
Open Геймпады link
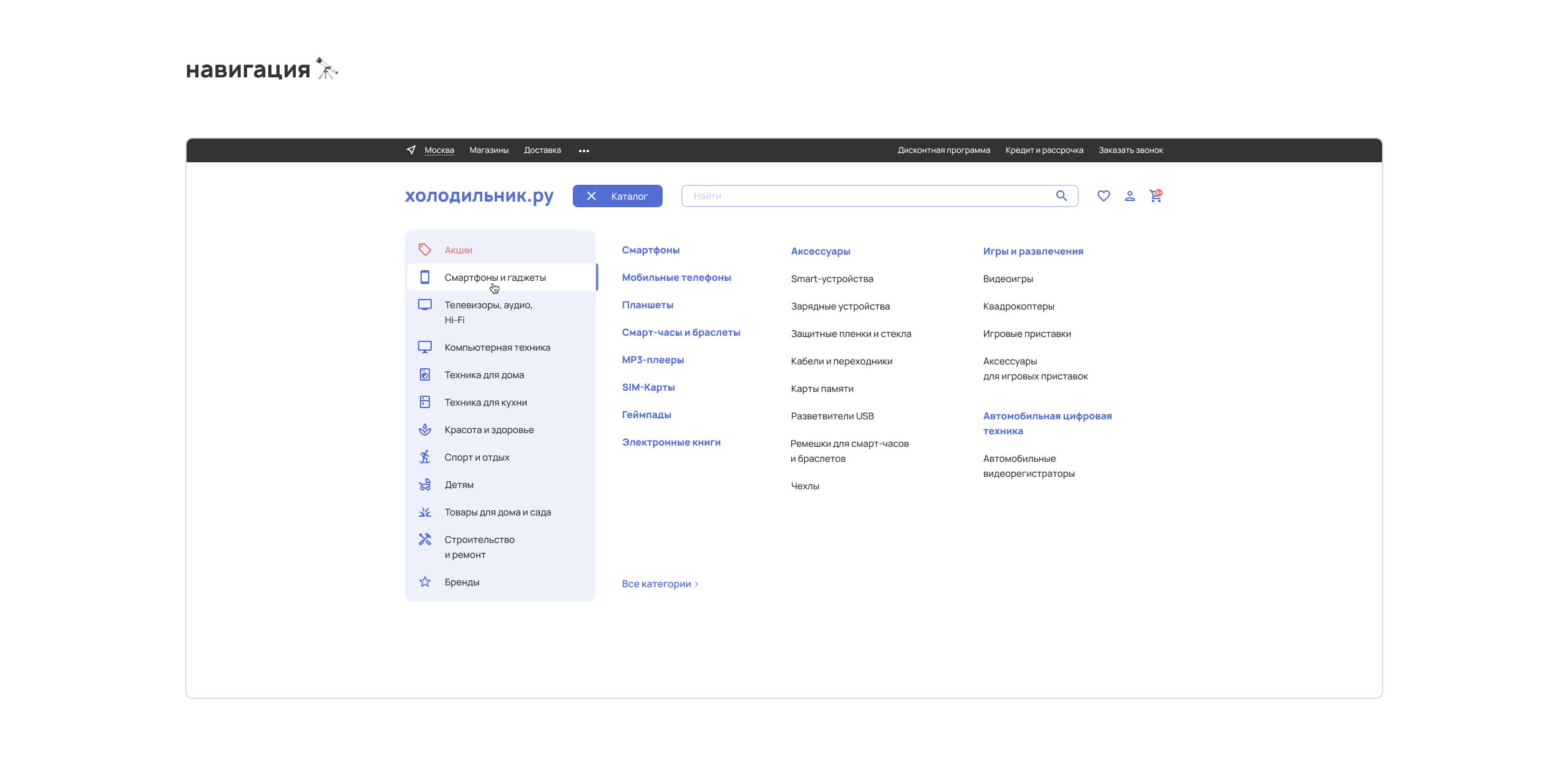[x=646, y=414]
